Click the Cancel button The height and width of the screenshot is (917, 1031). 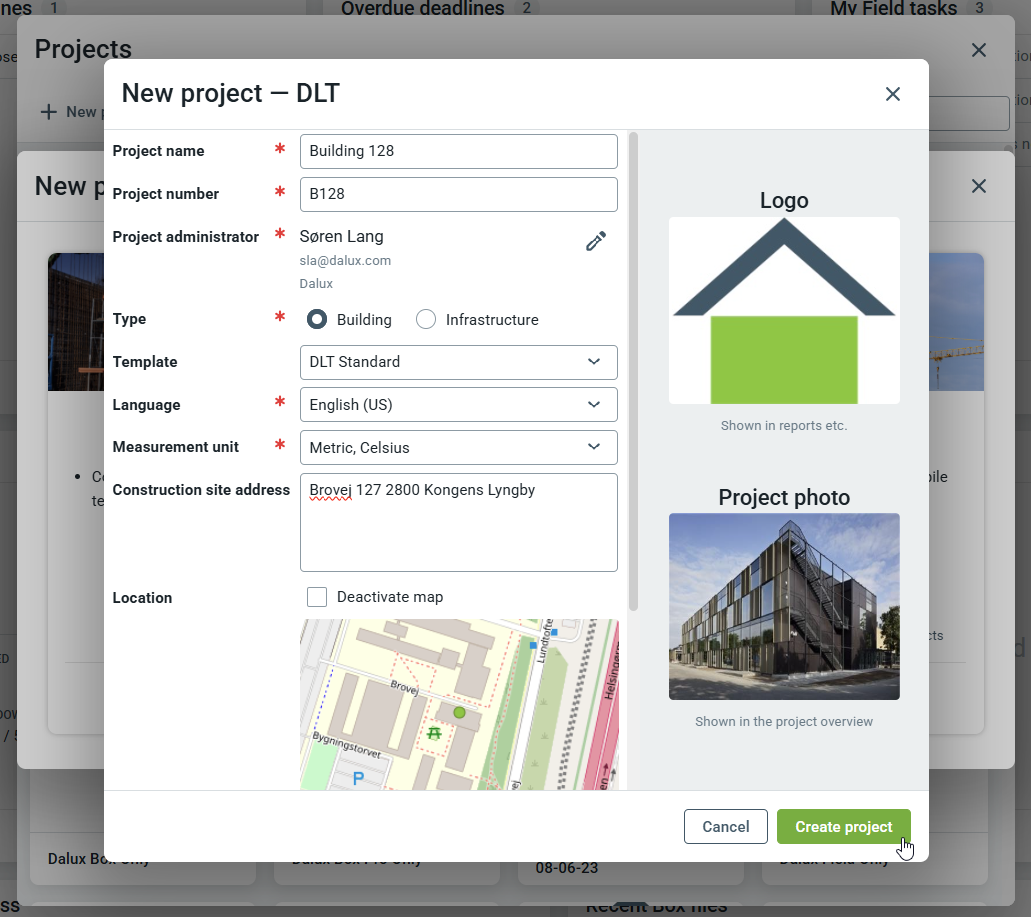click(725, 827)
